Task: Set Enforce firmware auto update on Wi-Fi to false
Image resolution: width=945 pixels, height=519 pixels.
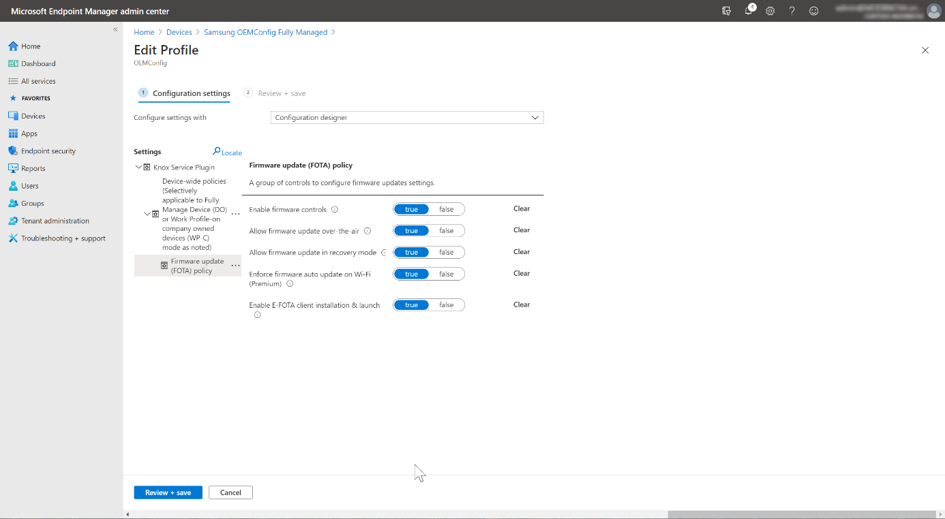Action: coord(447,274)
